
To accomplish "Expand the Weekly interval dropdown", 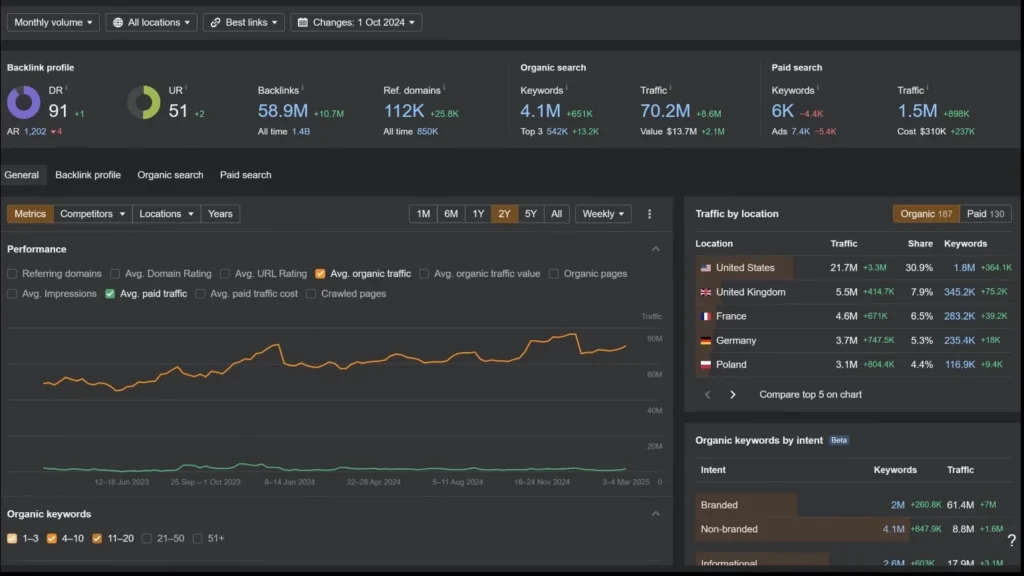I will coord(603,214).
